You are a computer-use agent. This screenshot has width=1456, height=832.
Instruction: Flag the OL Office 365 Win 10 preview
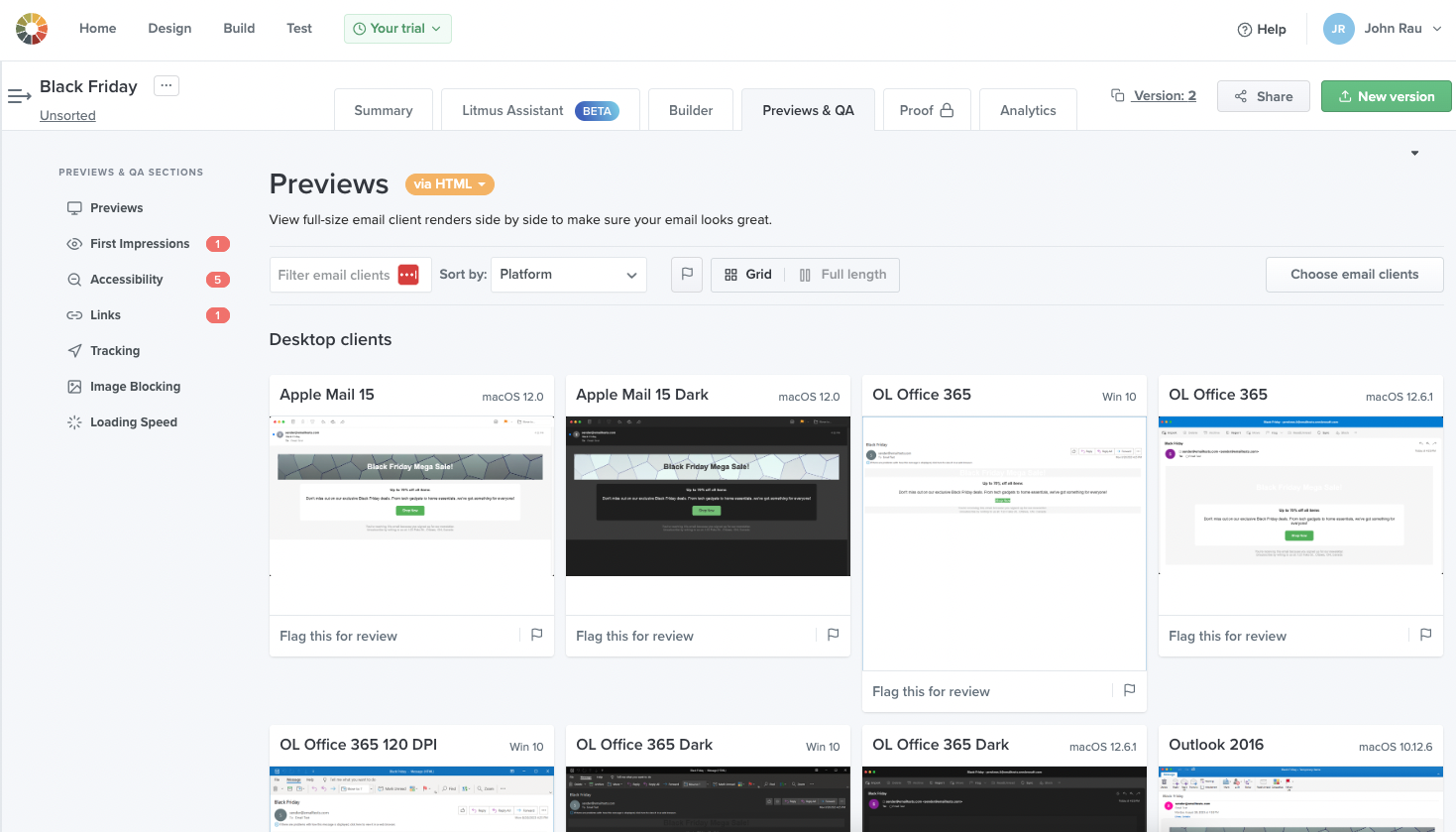tap(1129, 690)
